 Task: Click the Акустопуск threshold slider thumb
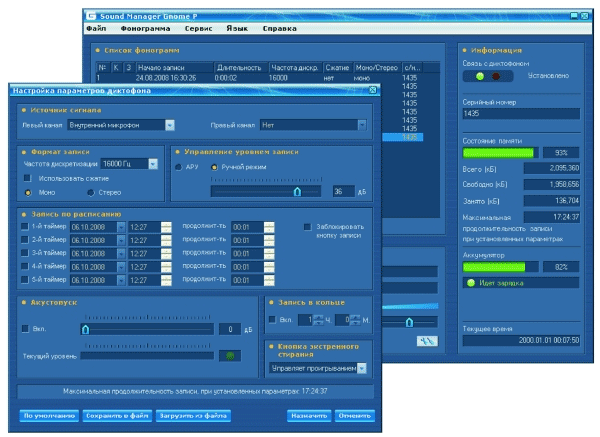coord(85,329)
